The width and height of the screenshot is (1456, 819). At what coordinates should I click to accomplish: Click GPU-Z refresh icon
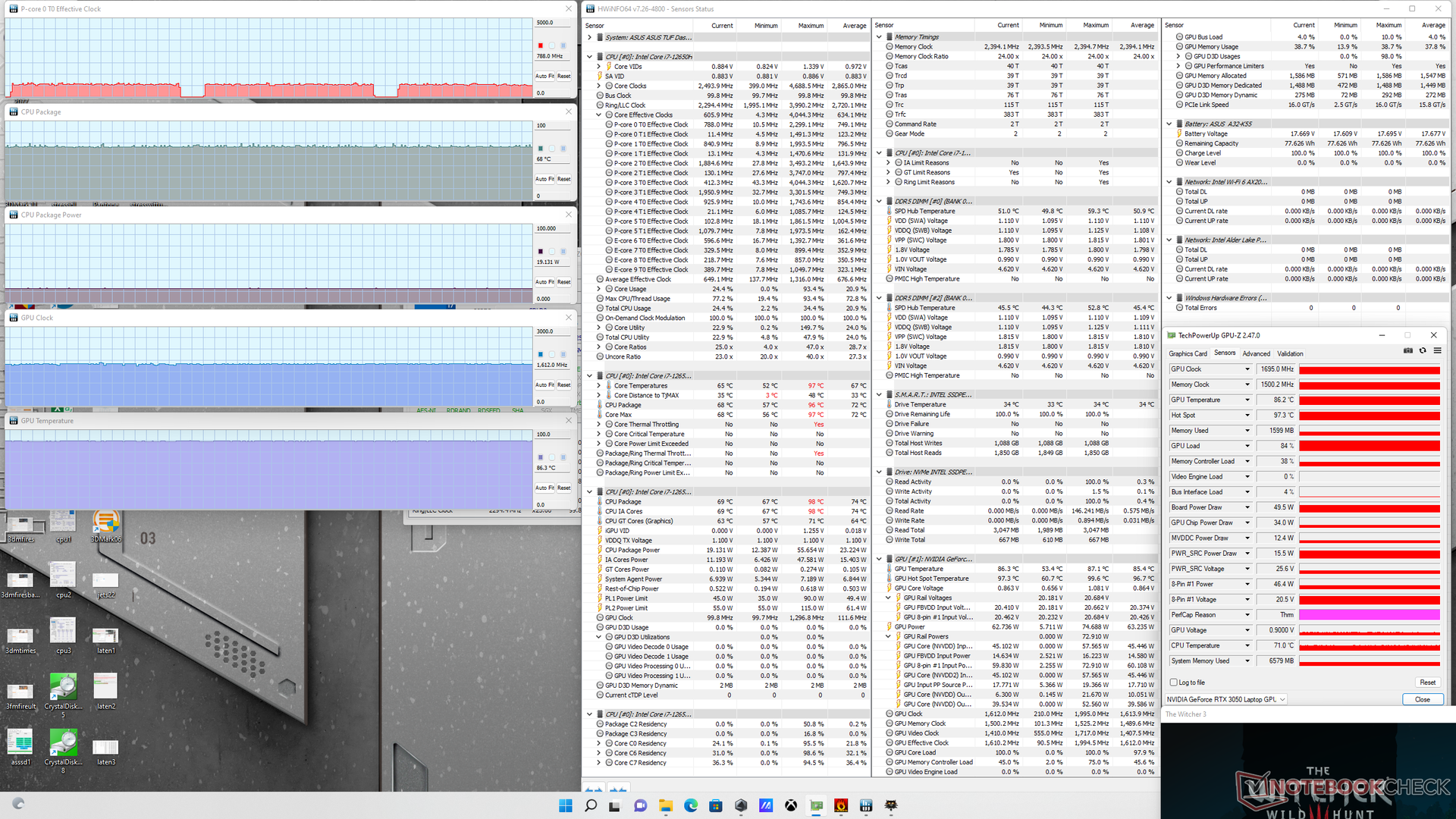1423,350
